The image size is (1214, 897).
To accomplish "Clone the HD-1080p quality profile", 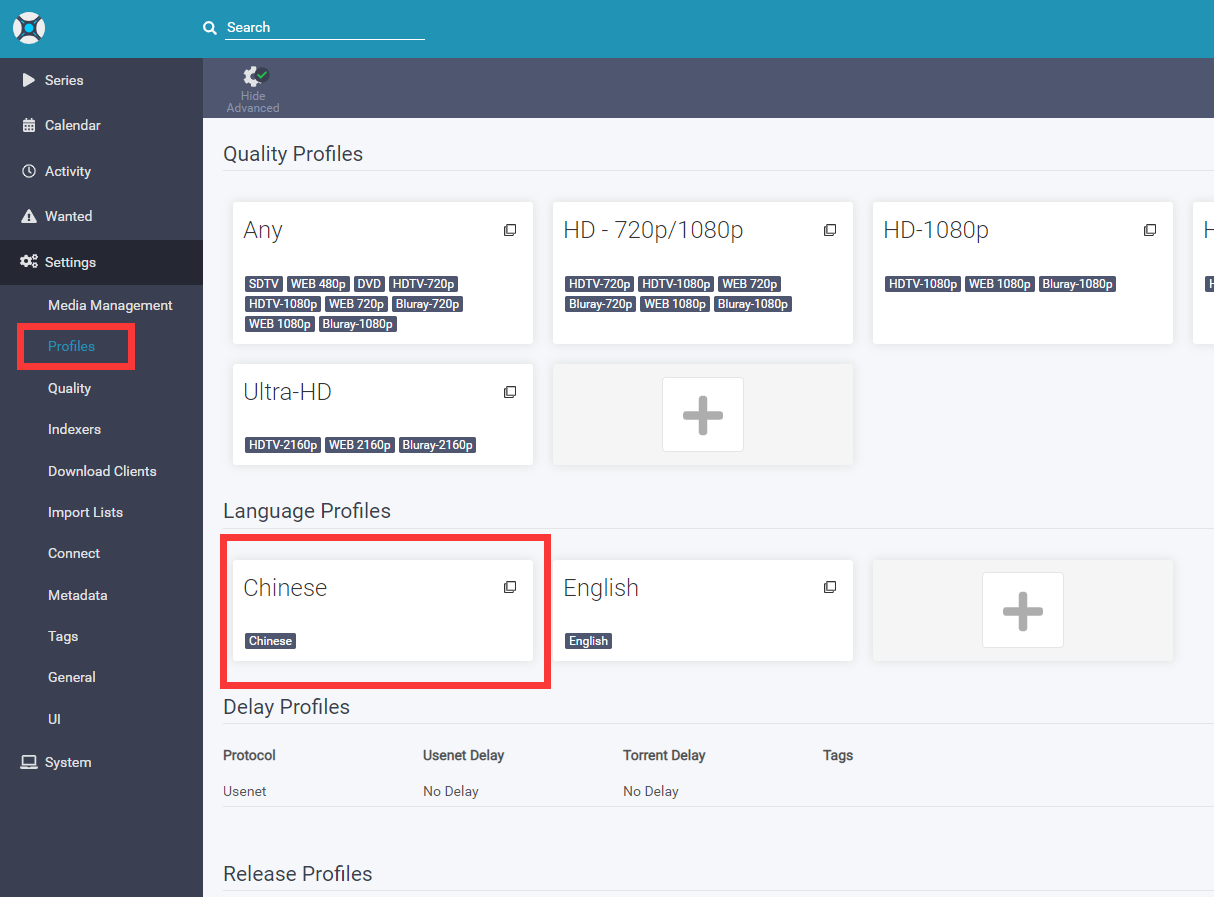I will (x=1150, y=231).
